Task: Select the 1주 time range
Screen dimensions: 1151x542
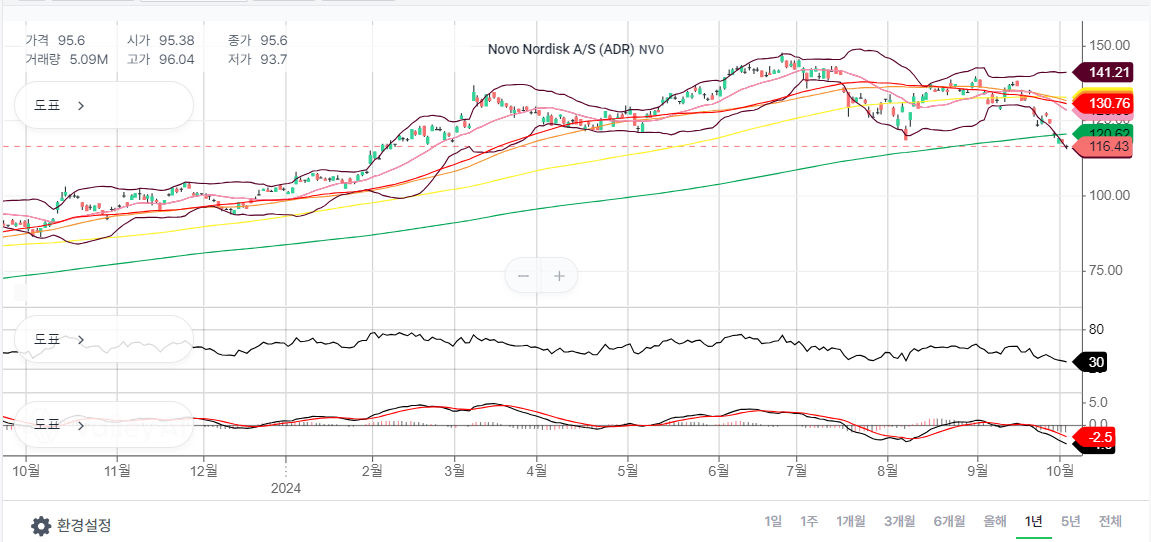Action: (808, 521)
